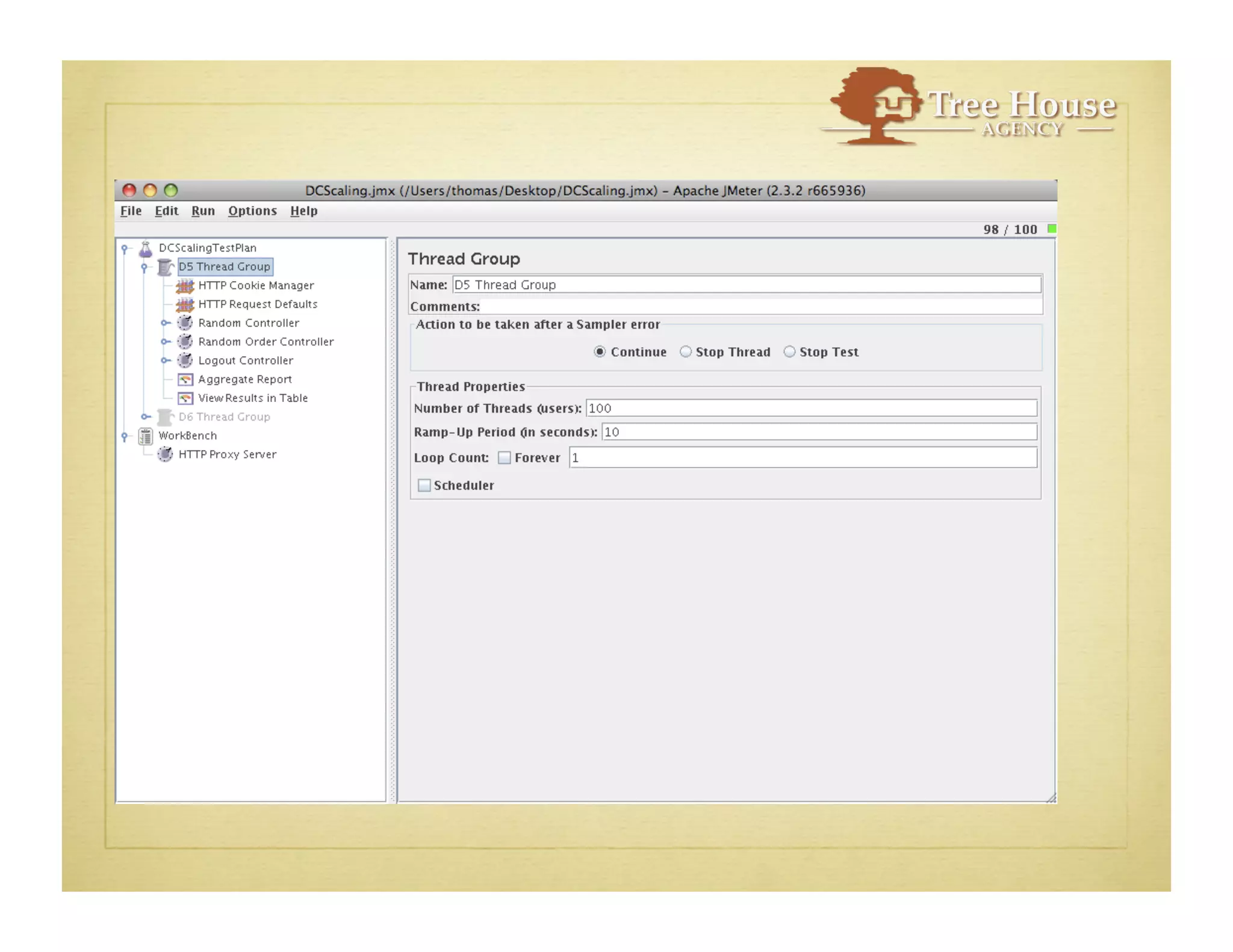The width and height of the screenshot is (1233, 952).
Task: Select the Stop Thread radio button
Action: coord(686,352)
